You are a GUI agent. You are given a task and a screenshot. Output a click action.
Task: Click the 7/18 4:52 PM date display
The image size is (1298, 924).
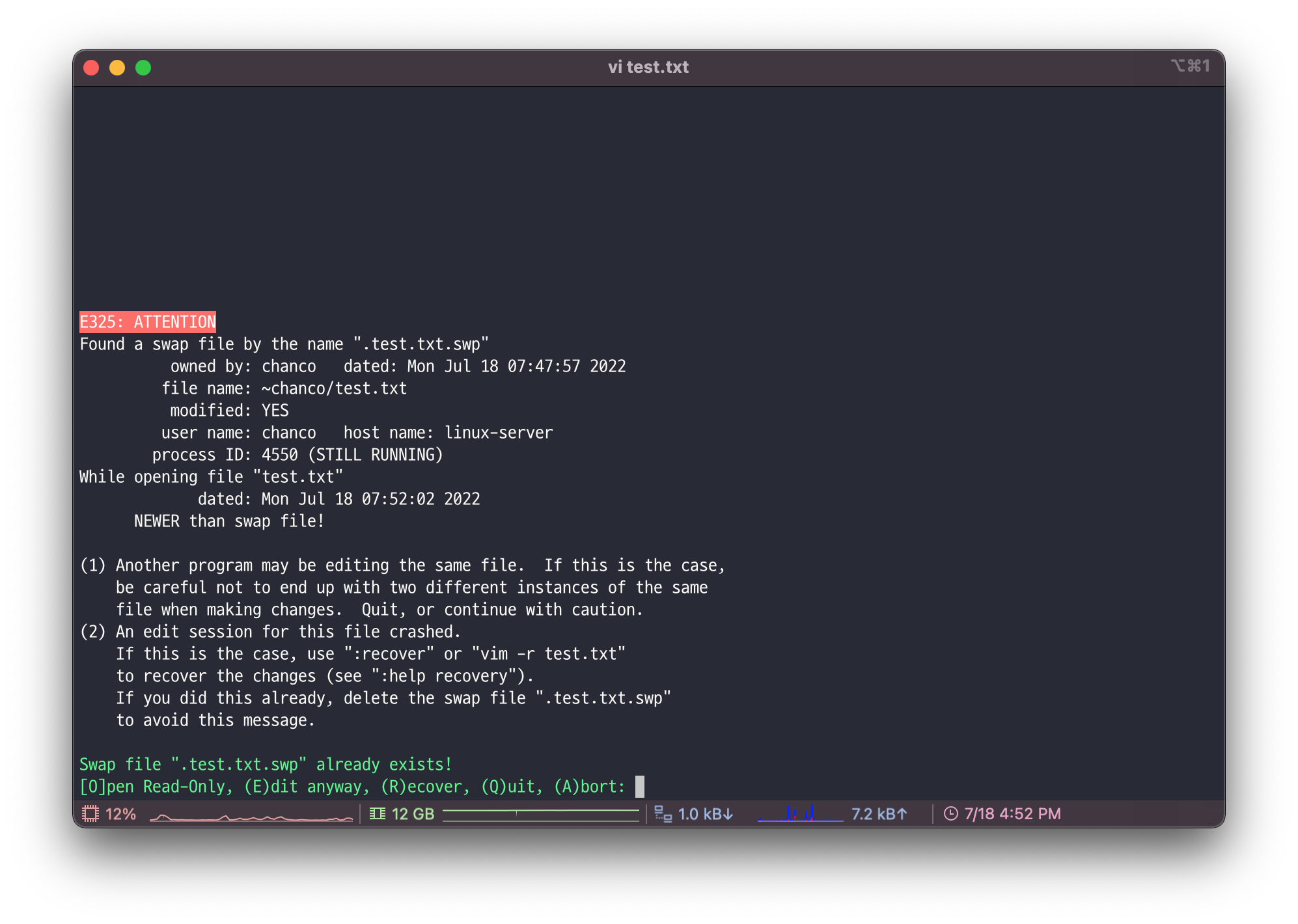[1012, 813]
